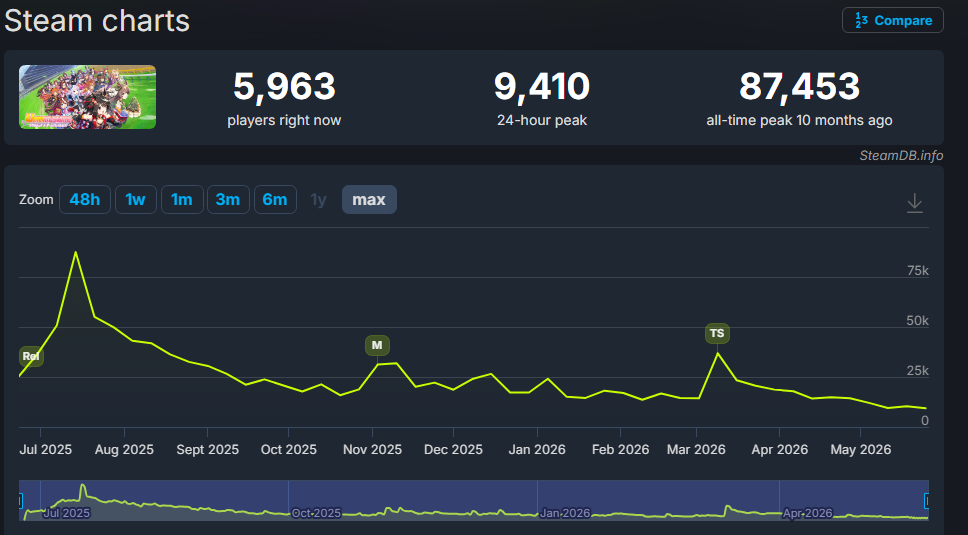The image size is (968, 535).
Task: Click the left navigator range handle
Action: point(20,500)
